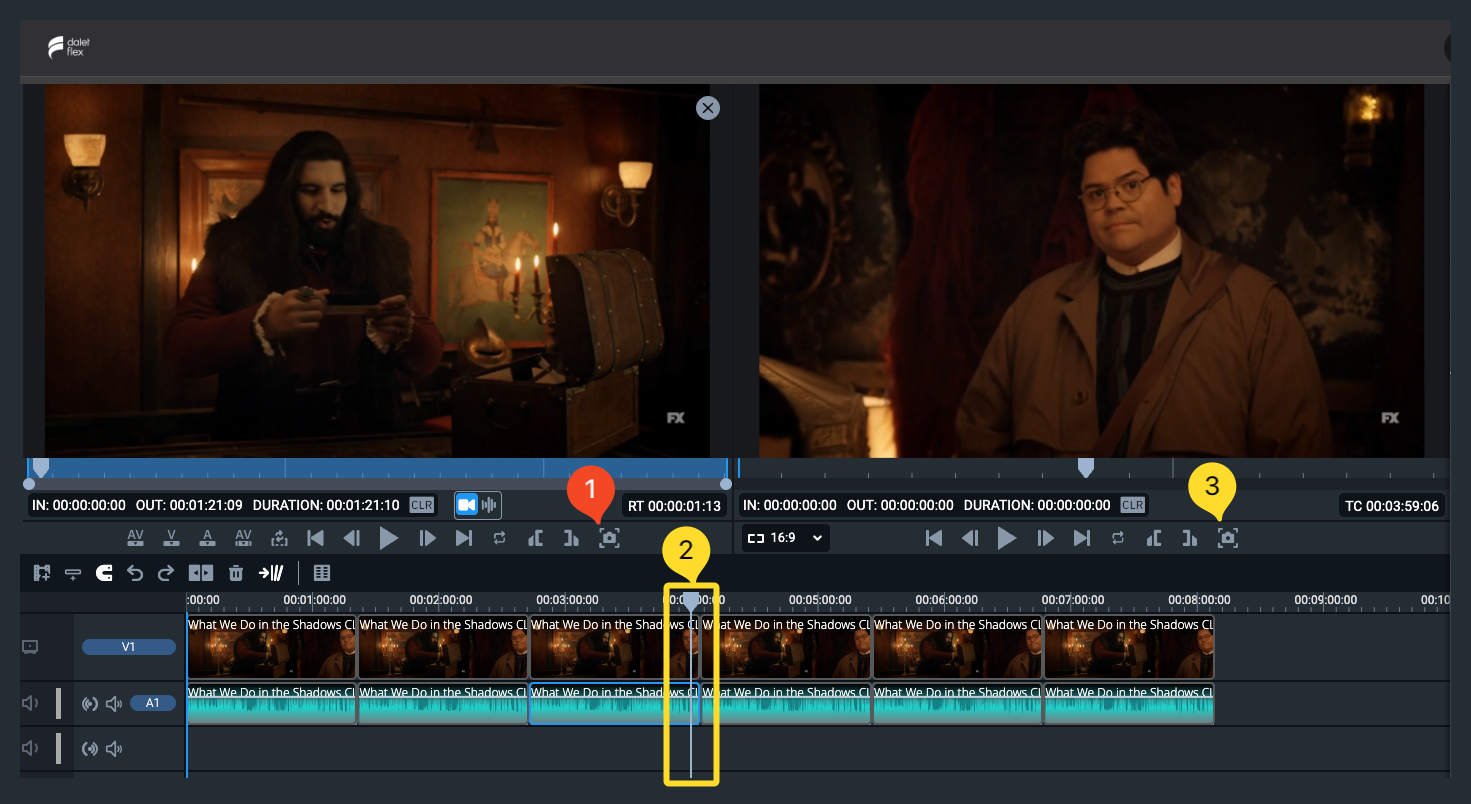Redo the last timeline action

tap(166, 573)
